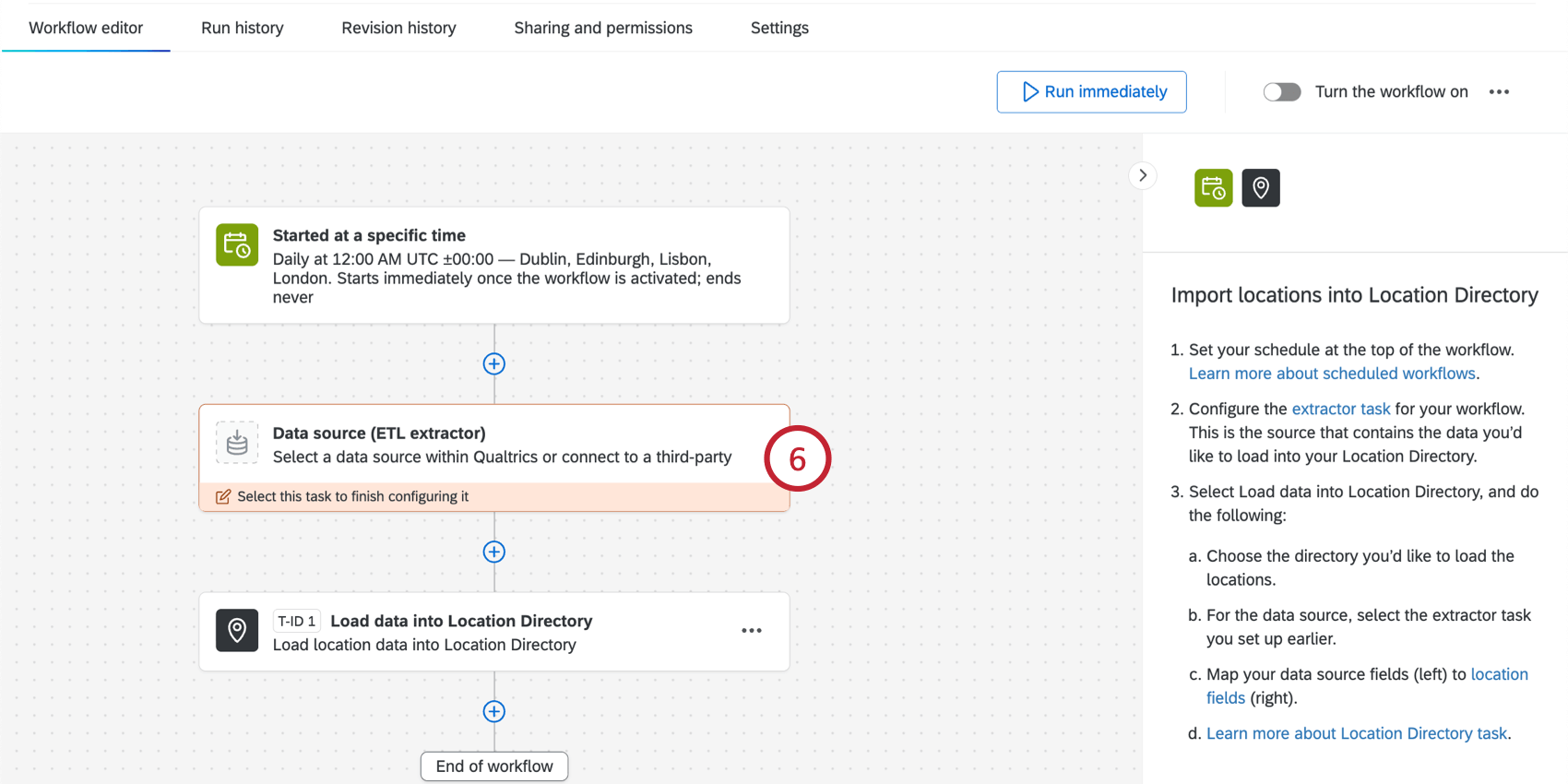
Task: Turn the workflow on toggle switch
Action: coord(1281,92)
